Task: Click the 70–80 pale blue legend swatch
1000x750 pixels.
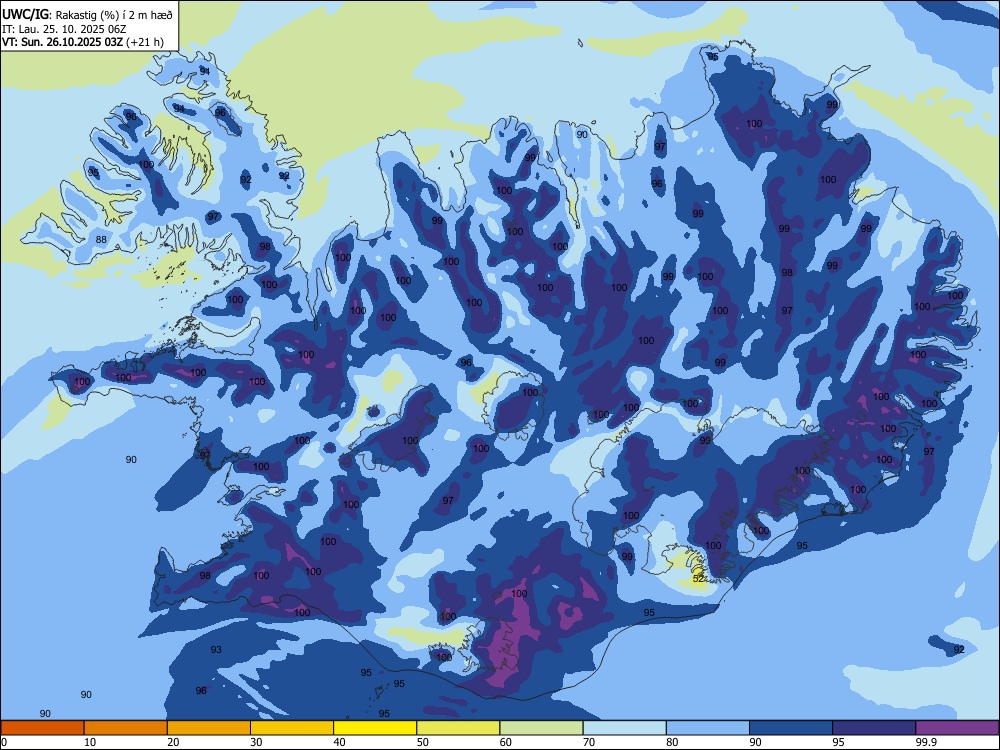Action: pos(624,728)
